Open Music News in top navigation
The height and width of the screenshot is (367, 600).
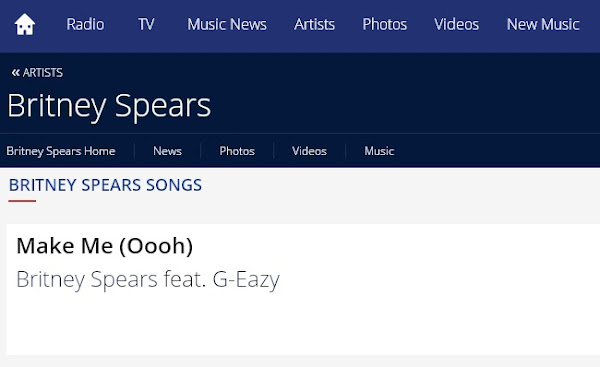pyautogui.click(x=227, y=24)
